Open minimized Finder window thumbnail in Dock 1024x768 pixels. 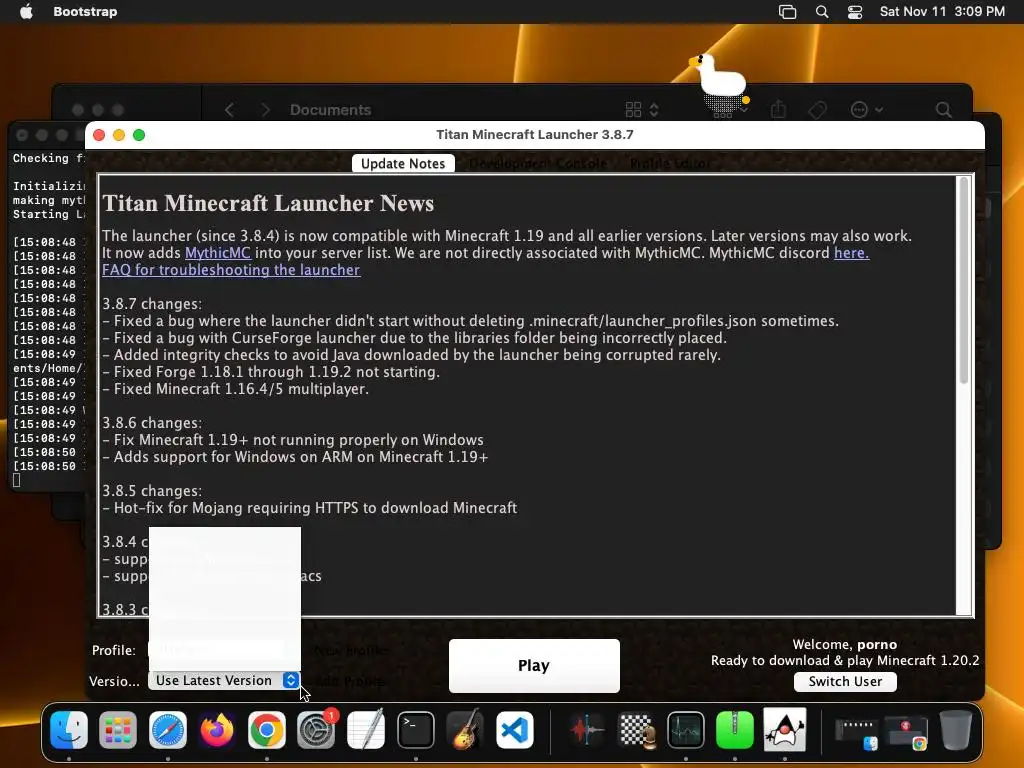(857, 733)
